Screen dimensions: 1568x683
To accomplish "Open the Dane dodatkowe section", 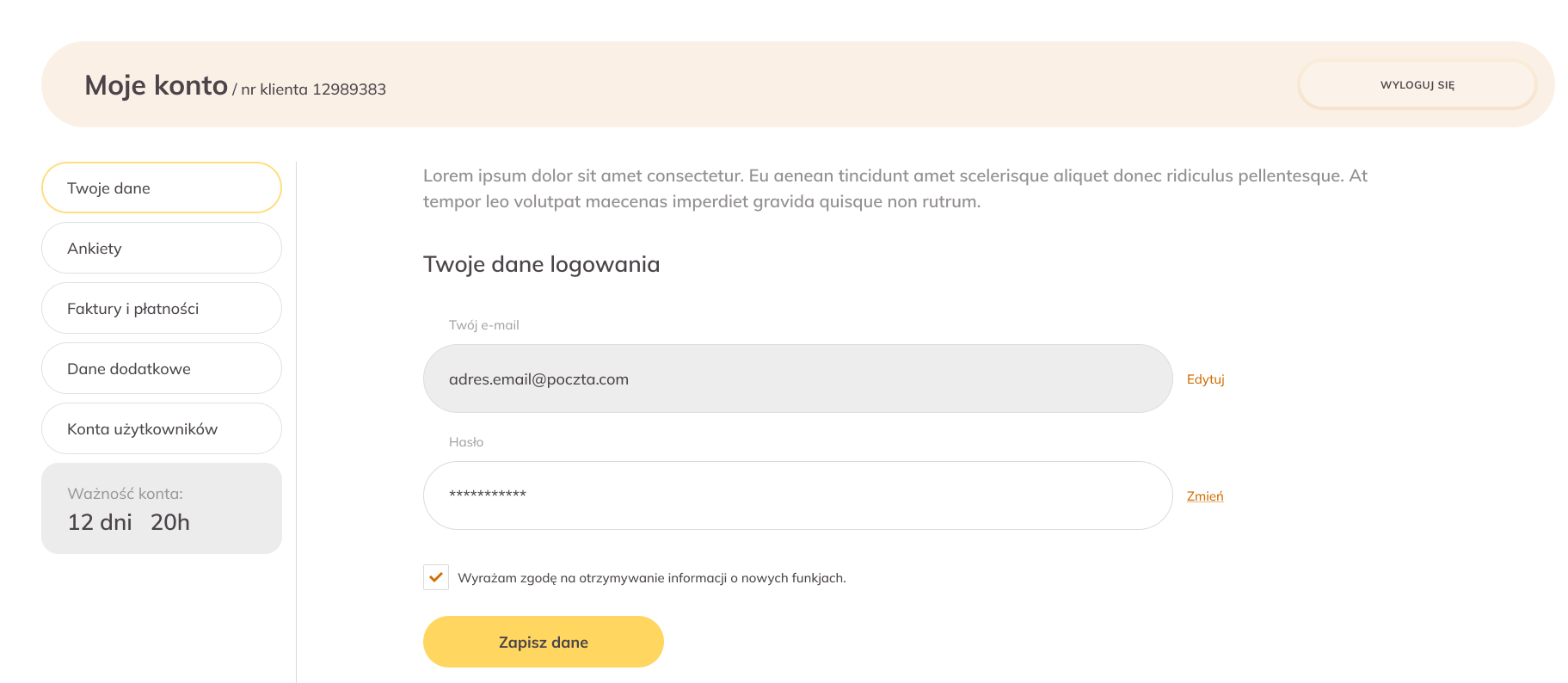I will pyautogui.click(x=162, y=368).
